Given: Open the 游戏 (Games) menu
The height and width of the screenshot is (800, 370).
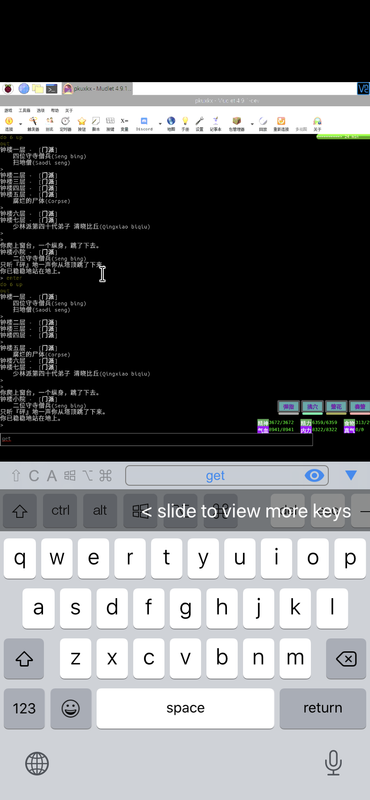Looking at the screenshot, I should pyautogui.click(x=8, y=110).
